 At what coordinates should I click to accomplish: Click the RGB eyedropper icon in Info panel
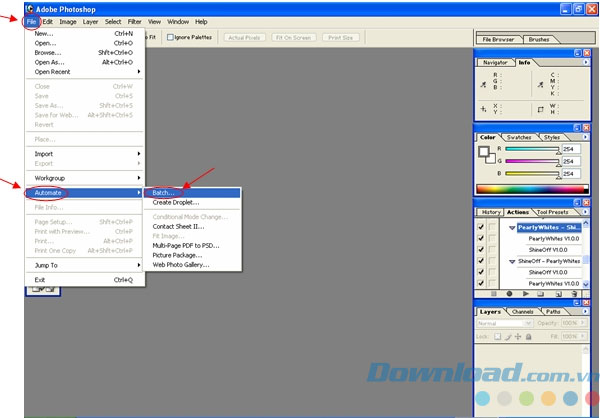pyautogui.click(x=483, y=85)
